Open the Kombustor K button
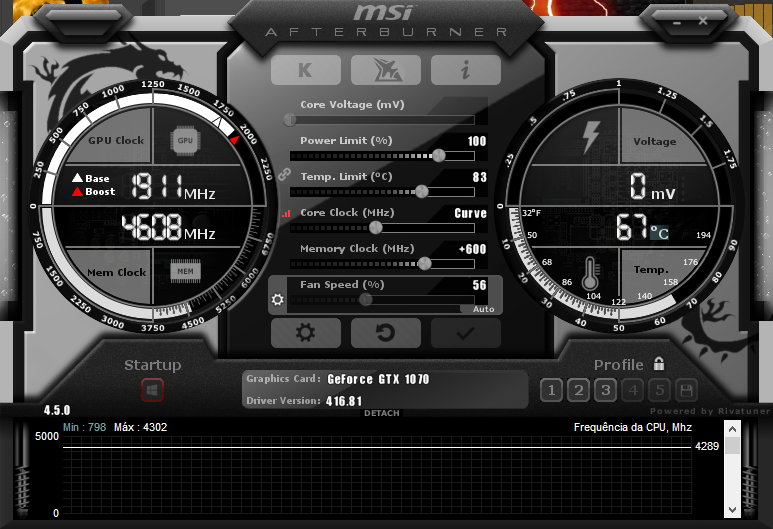The image size is (773, 529). [306, 70]
